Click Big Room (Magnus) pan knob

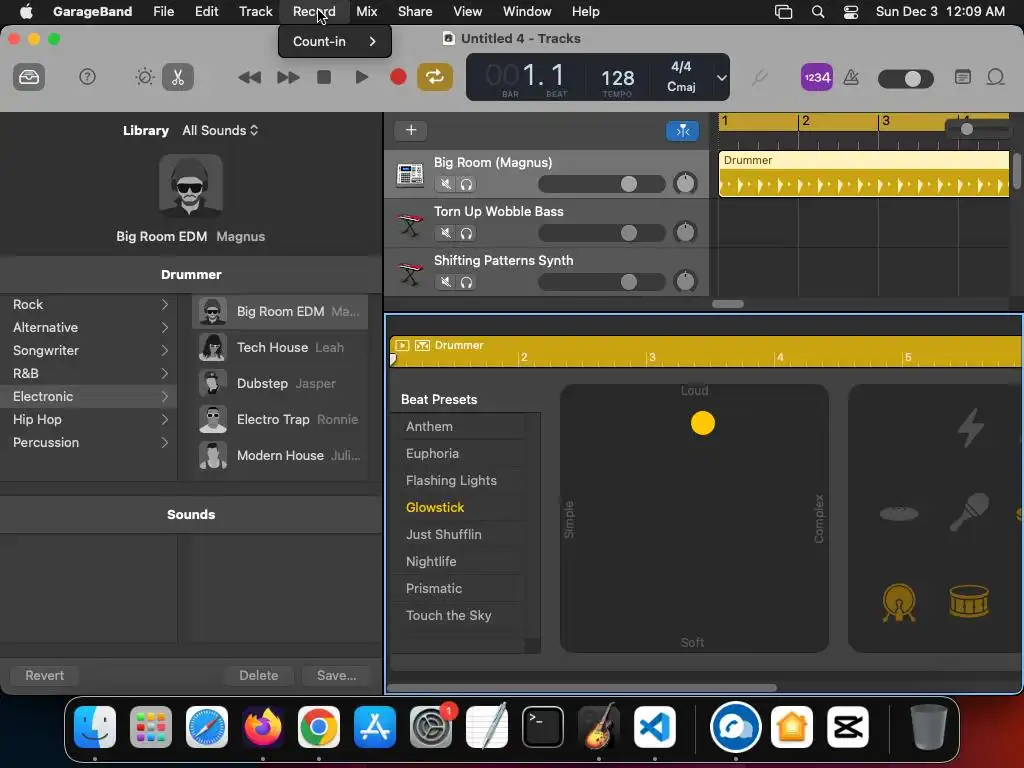685,184
